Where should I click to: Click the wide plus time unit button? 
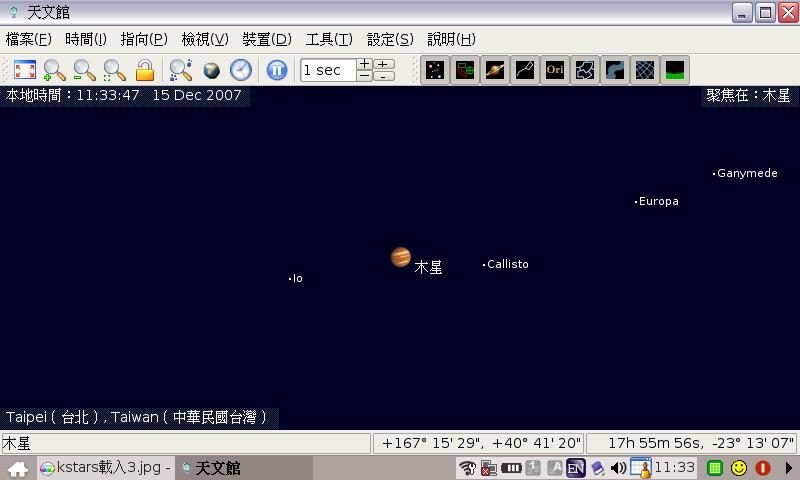pos(384,64)
